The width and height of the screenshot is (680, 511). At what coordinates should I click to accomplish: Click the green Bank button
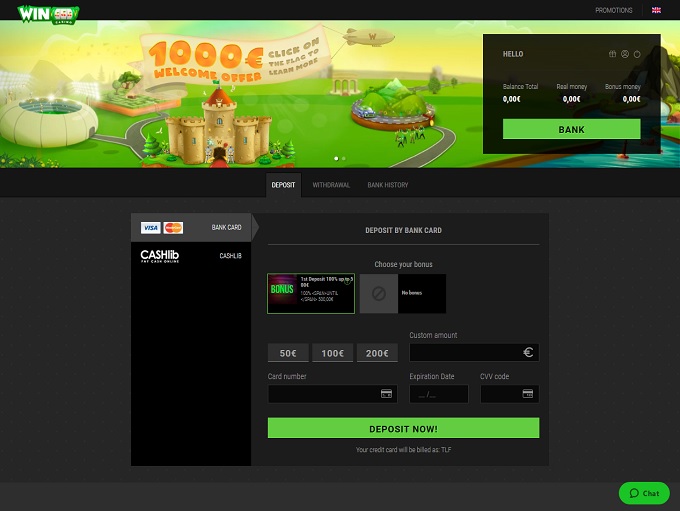571,129
